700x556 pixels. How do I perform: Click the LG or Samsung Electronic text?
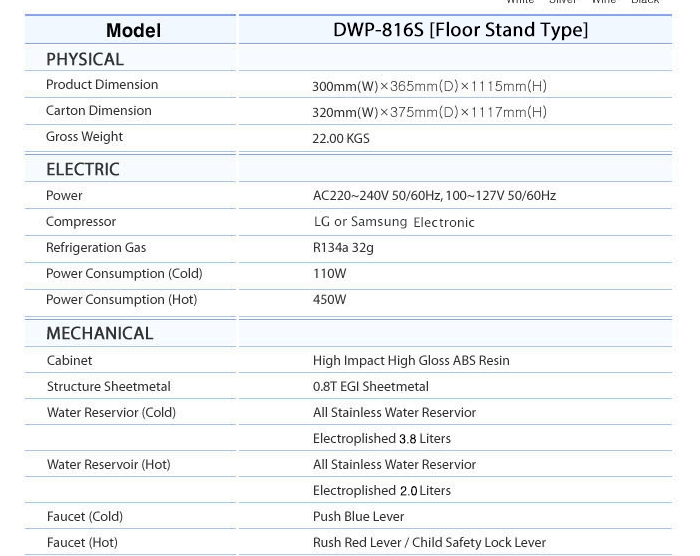tap(394, 222)
